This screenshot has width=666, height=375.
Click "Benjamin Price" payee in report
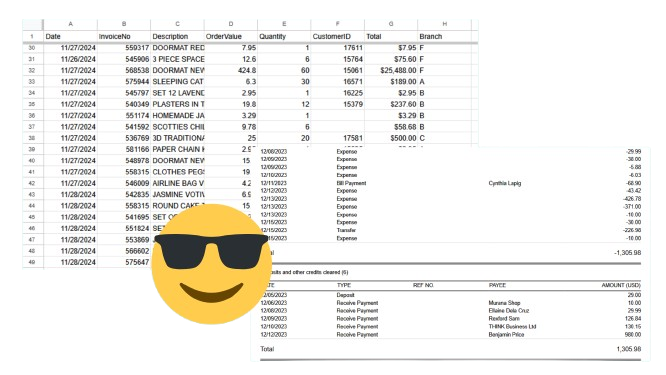pos(506,335)
